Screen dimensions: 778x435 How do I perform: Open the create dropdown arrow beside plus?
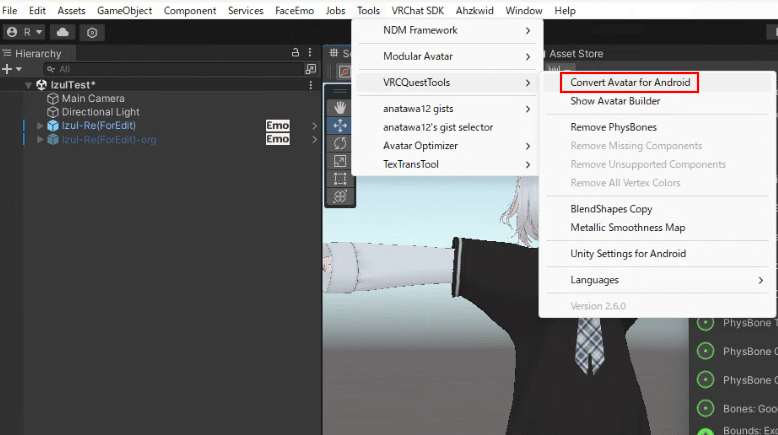point(19,69)
